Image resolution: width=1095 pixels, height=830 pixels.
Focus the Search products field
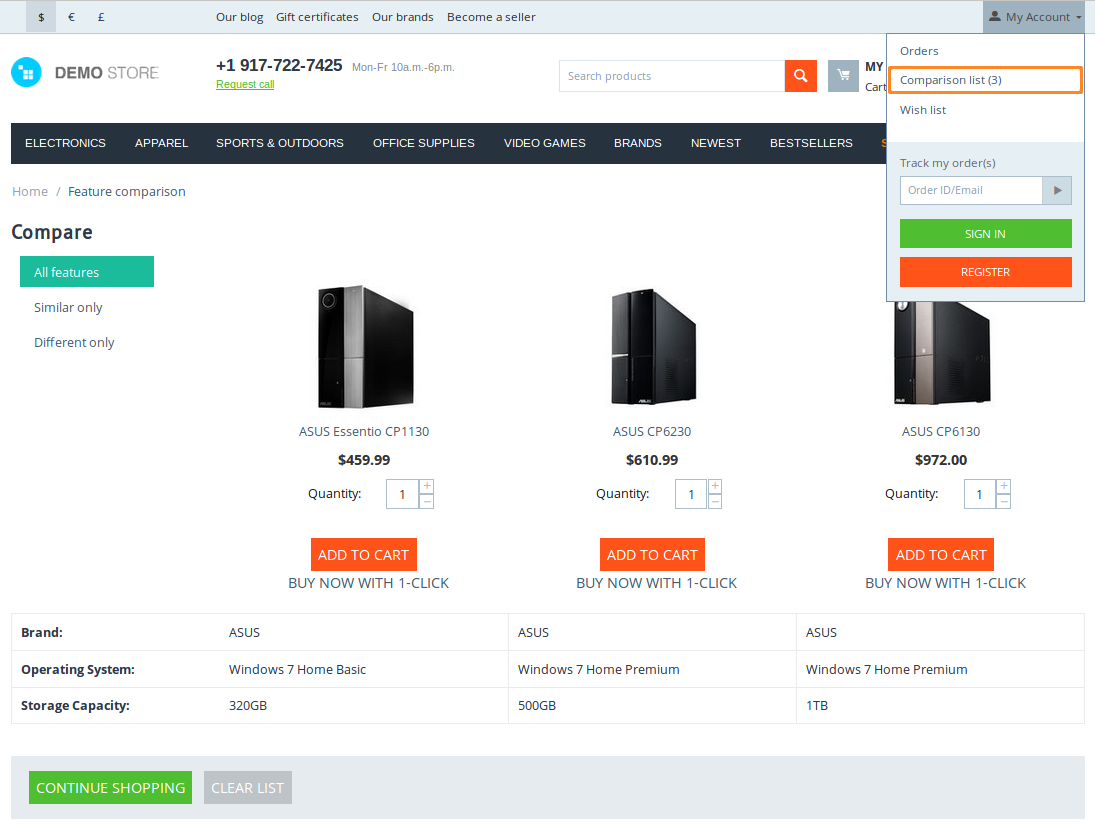(x=672, y=76)
